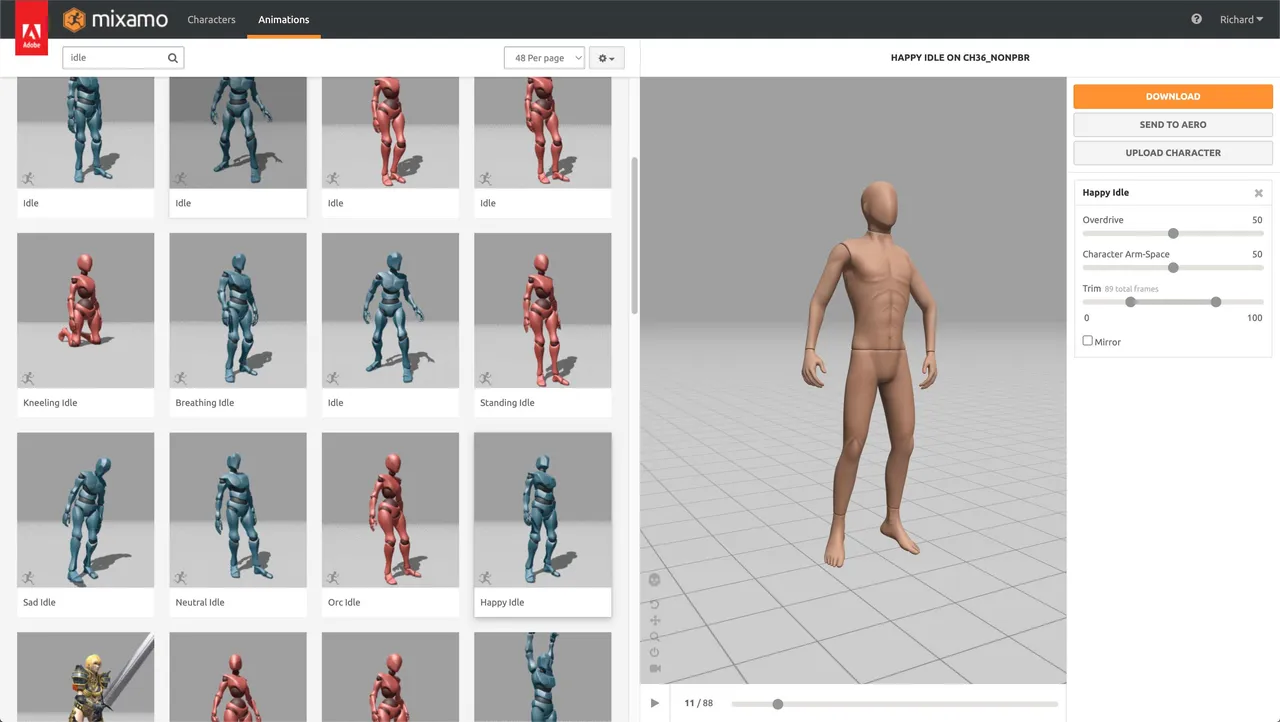The image size is (1280, 722).
Task: Click the Trim end handle
Action: [x=1216, y=301]
